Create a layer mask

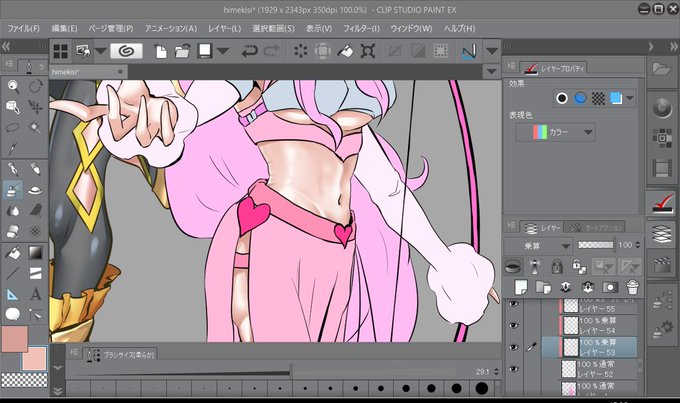[x=610, y=287]
